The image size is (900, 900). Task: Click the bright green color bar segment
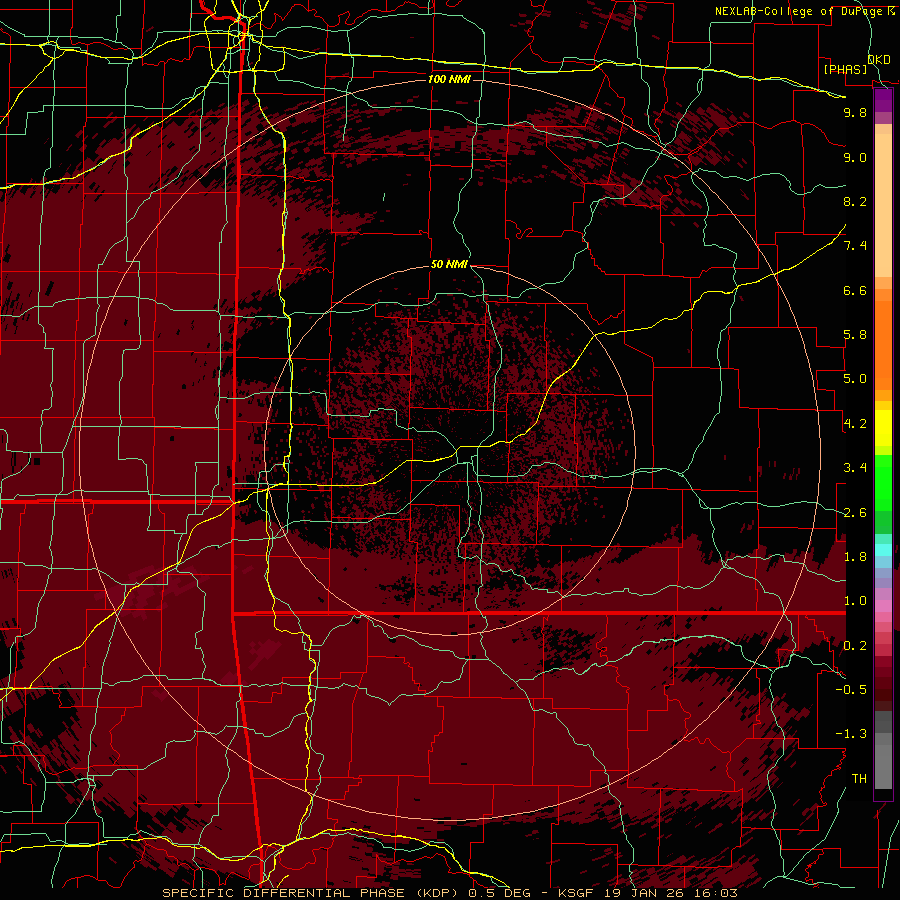883,485
